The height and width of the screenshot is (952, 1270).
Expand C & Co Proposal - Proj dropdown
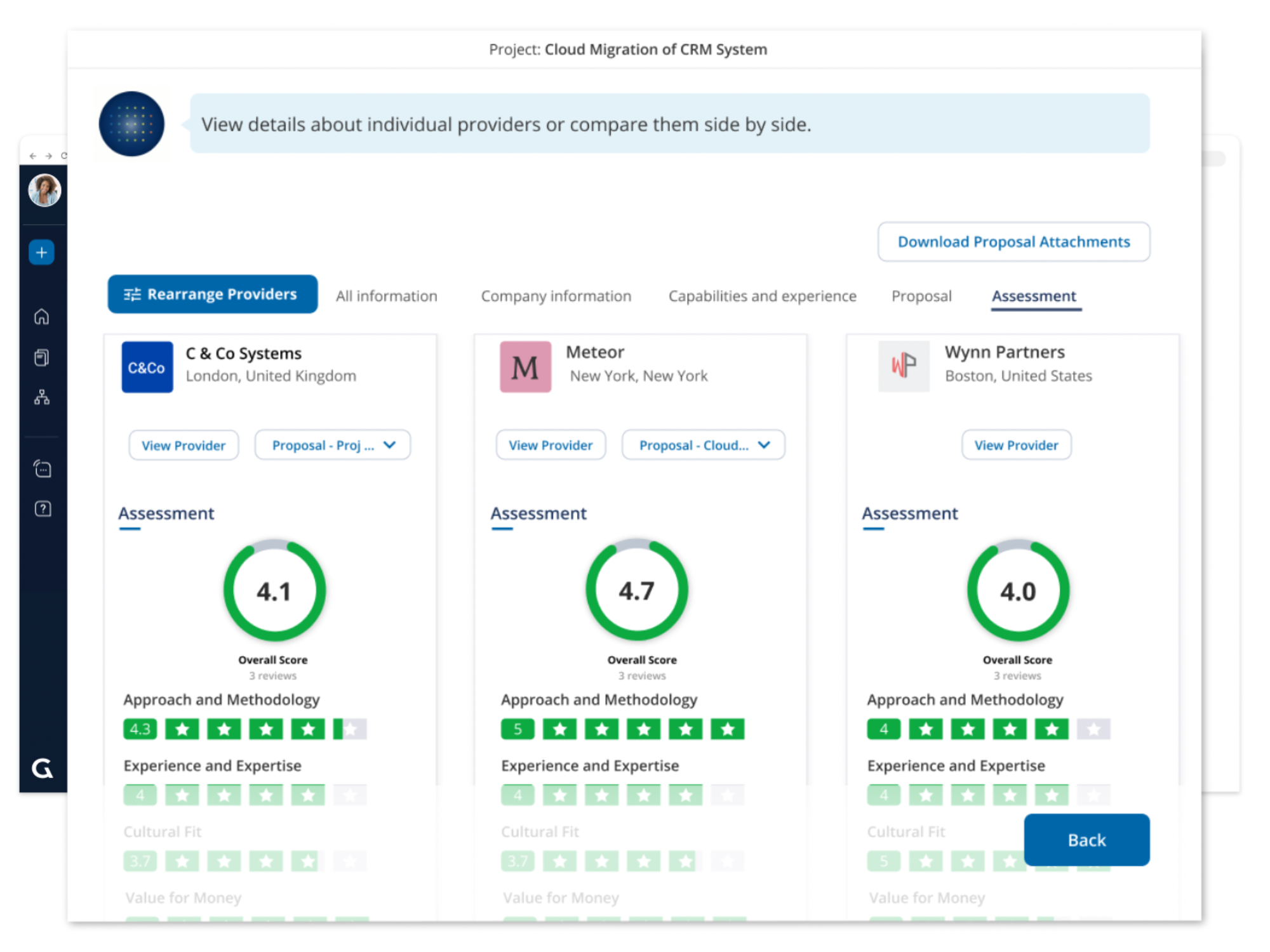point(333,445)
